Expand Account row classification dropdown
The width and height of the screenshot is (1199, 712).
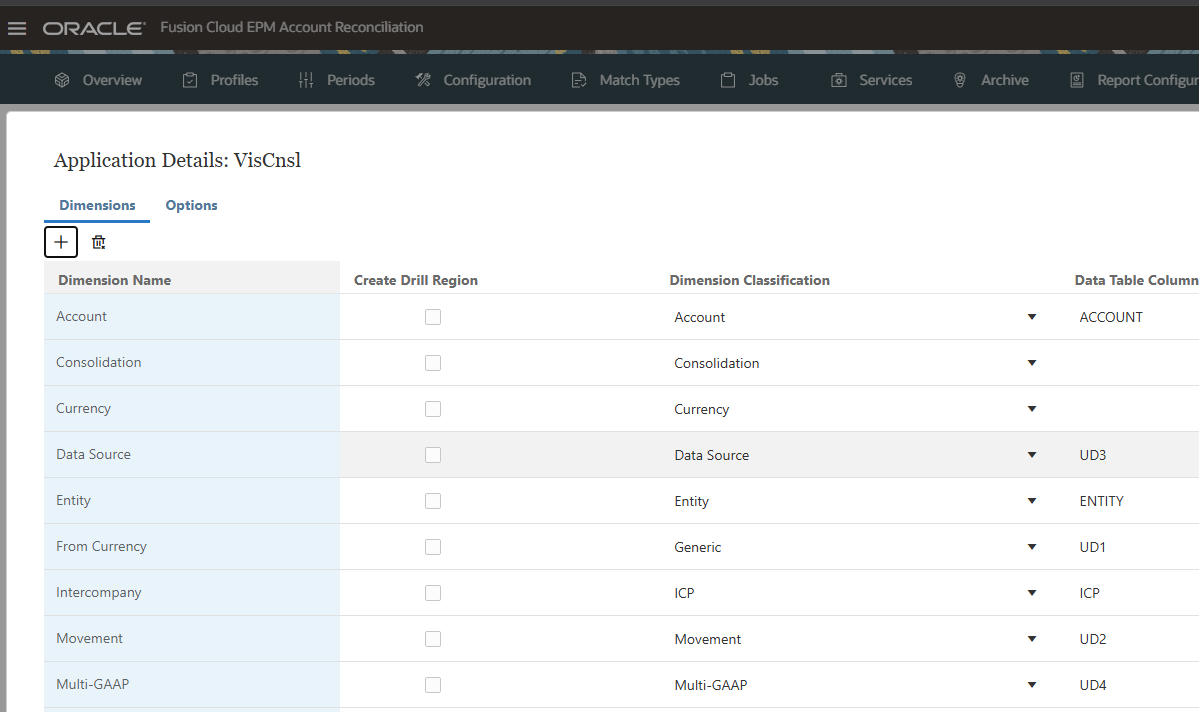pyautogui.click(x=1032, y=317)
